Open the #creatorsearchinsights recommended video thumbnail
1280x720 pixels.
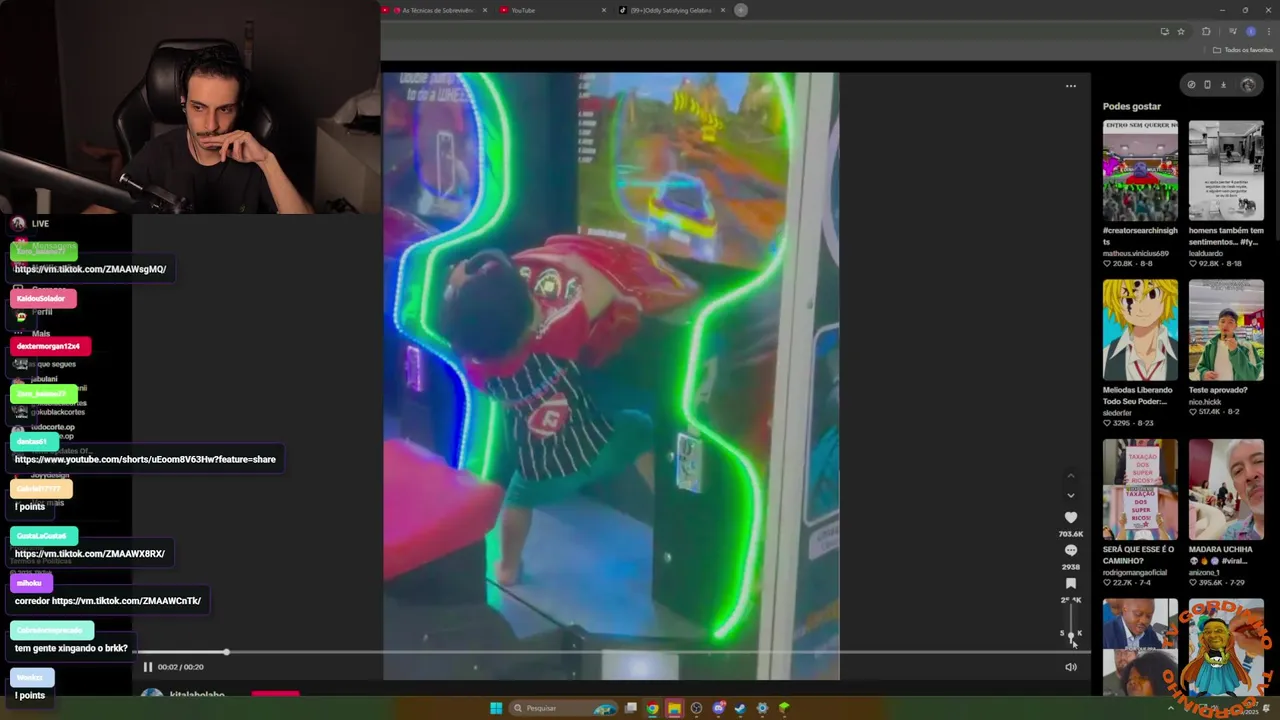click(1140, 170)
